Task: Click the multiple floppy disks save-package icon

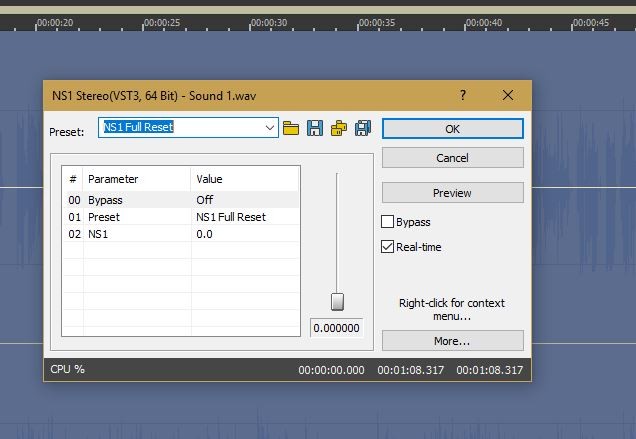Action: coord(363,128)
